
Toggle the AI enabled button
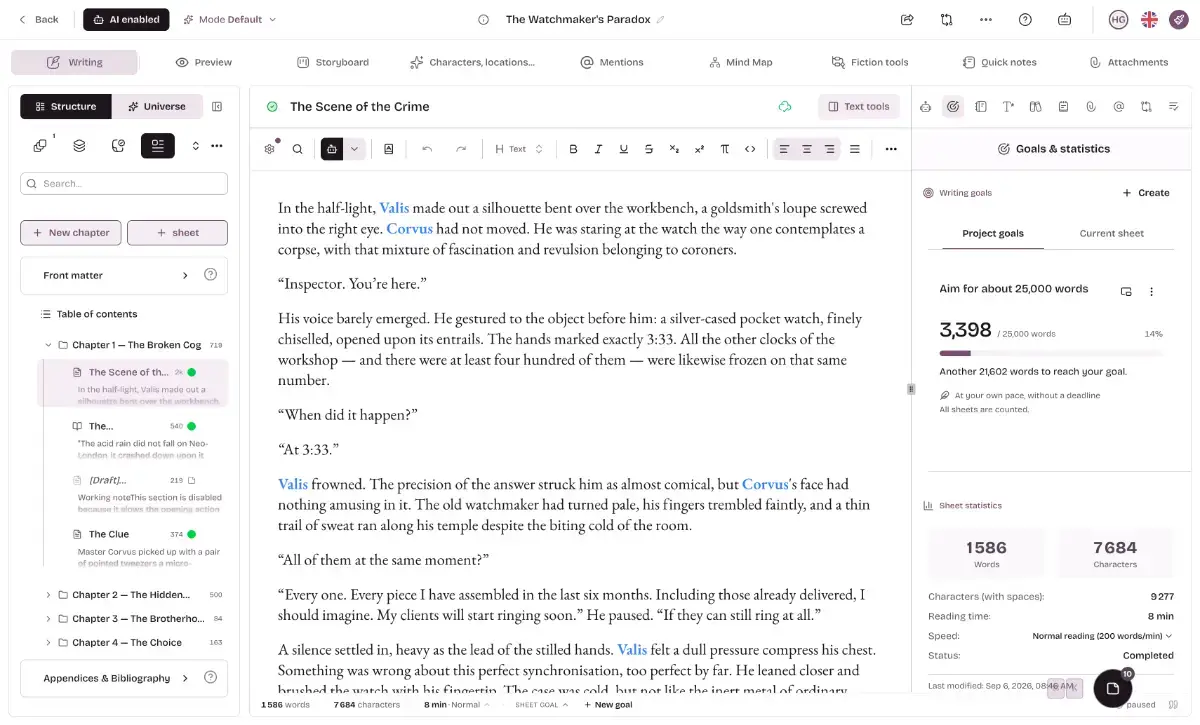[x=126, y=19]
